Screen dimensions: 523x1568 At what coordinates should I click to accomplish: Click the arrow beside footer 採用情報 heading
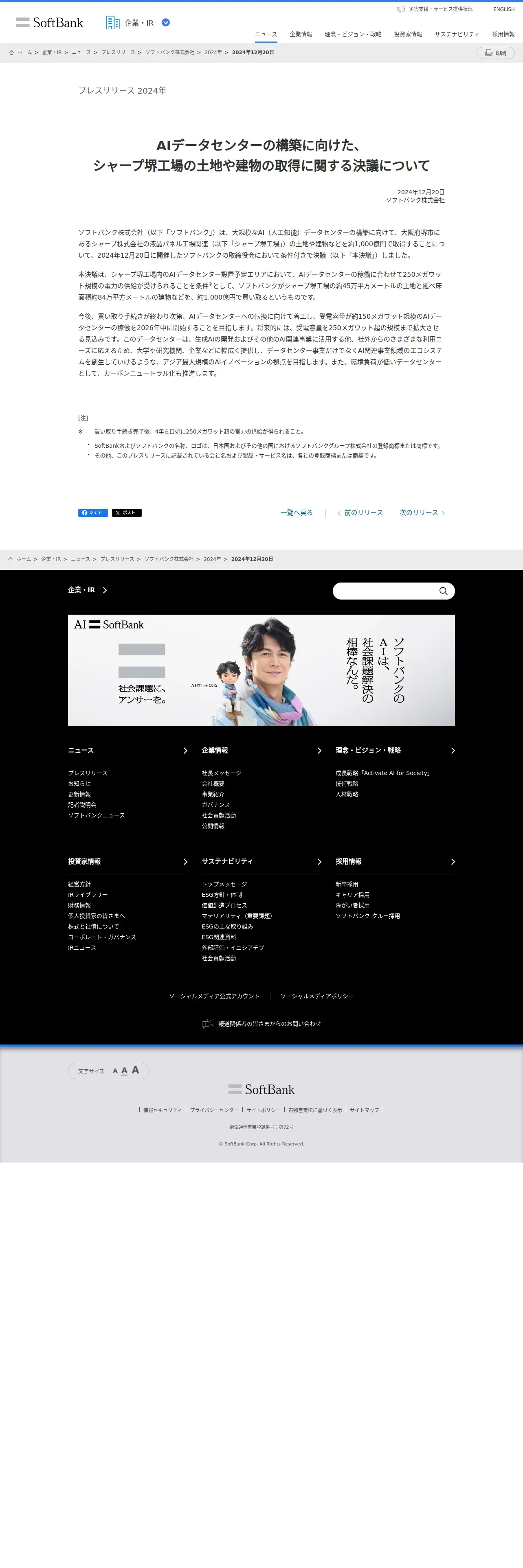click(453, 862)
